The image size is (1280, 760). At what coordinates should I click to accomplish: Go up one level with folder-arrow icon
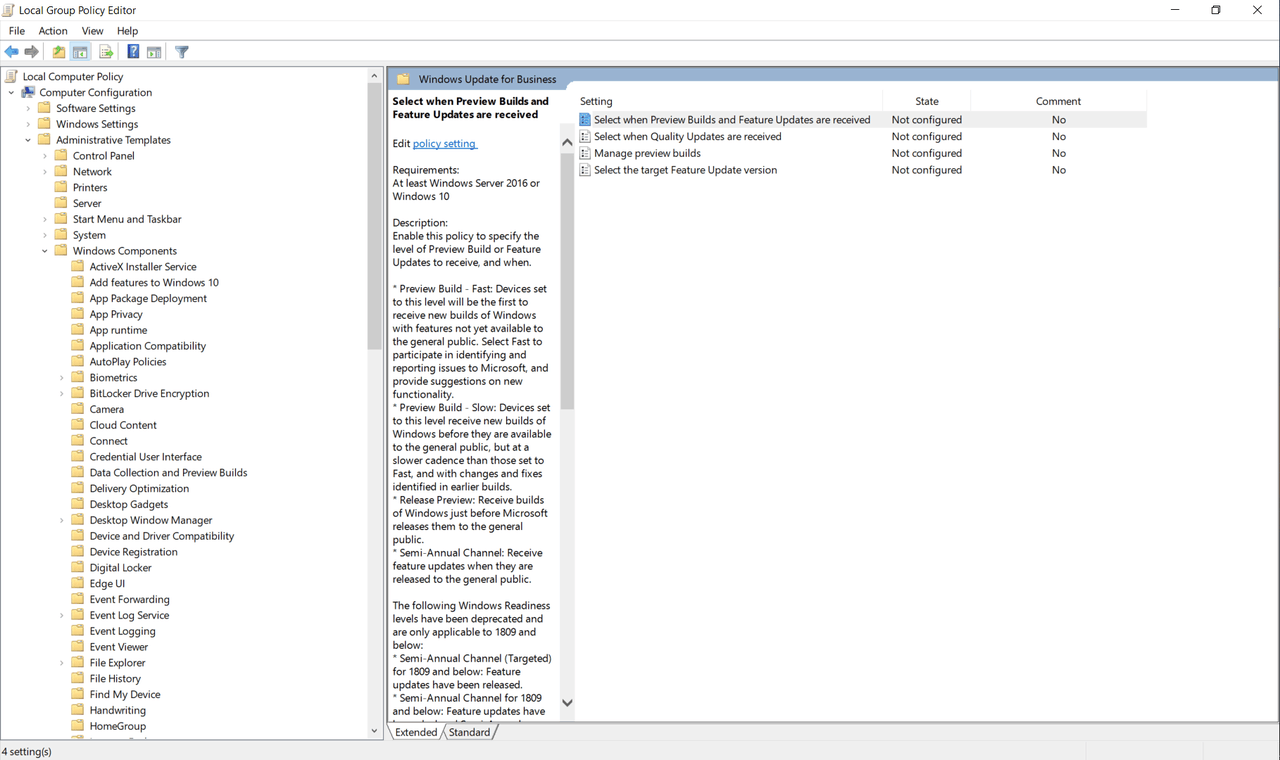(x=59, y=52)
